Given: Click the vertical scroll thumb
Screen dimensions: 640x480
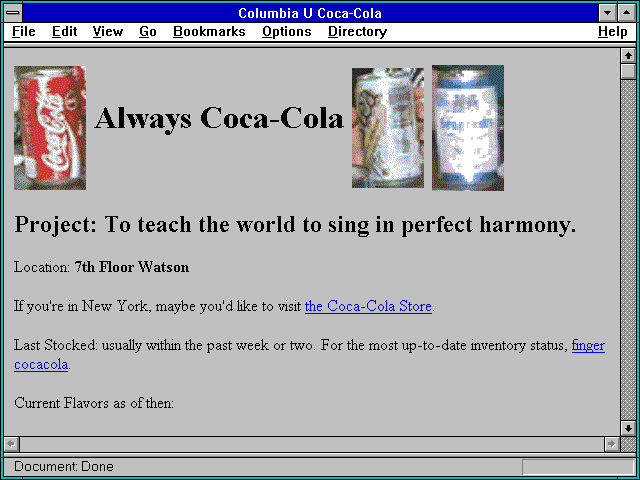Looking at the screenshot, I should click(628, 71).
